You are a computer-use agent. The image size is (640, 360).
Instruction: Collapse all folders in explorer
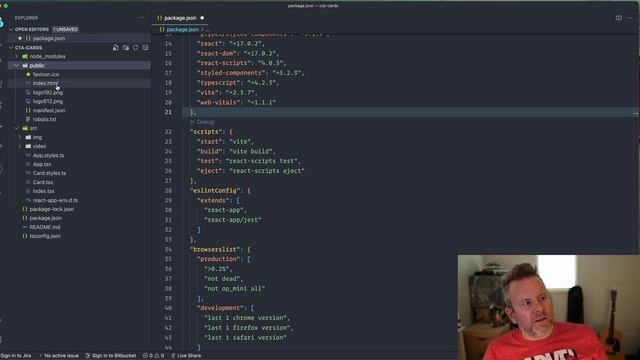tap(145, 48)
